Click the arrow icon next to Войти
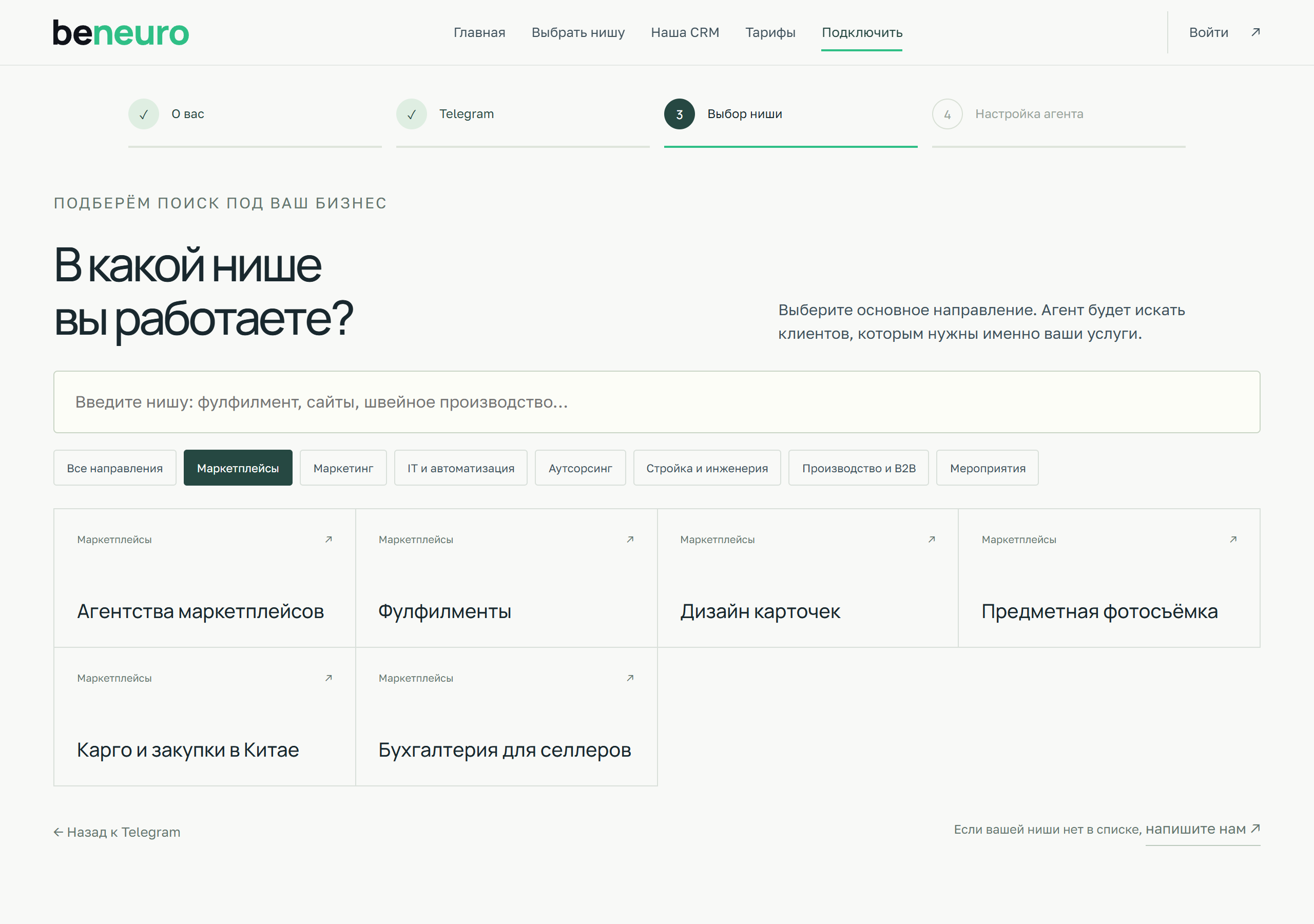Image resolution: width=1314 pixels, height=924 pixels. click(x=1255, y=32)
